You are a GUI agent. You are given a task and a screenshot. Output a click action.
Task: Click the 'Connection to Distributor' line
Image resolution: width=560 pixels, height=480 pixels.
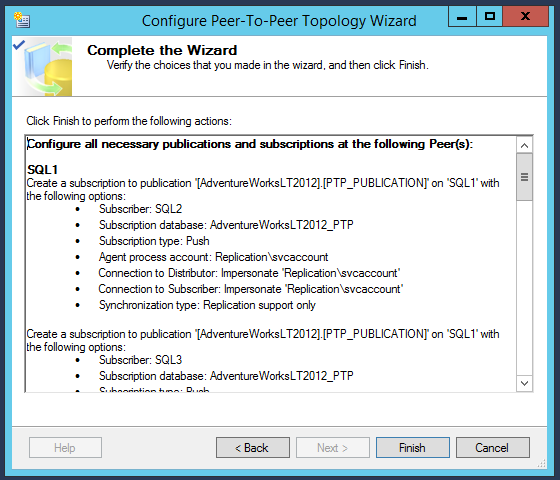pos(249,273)
